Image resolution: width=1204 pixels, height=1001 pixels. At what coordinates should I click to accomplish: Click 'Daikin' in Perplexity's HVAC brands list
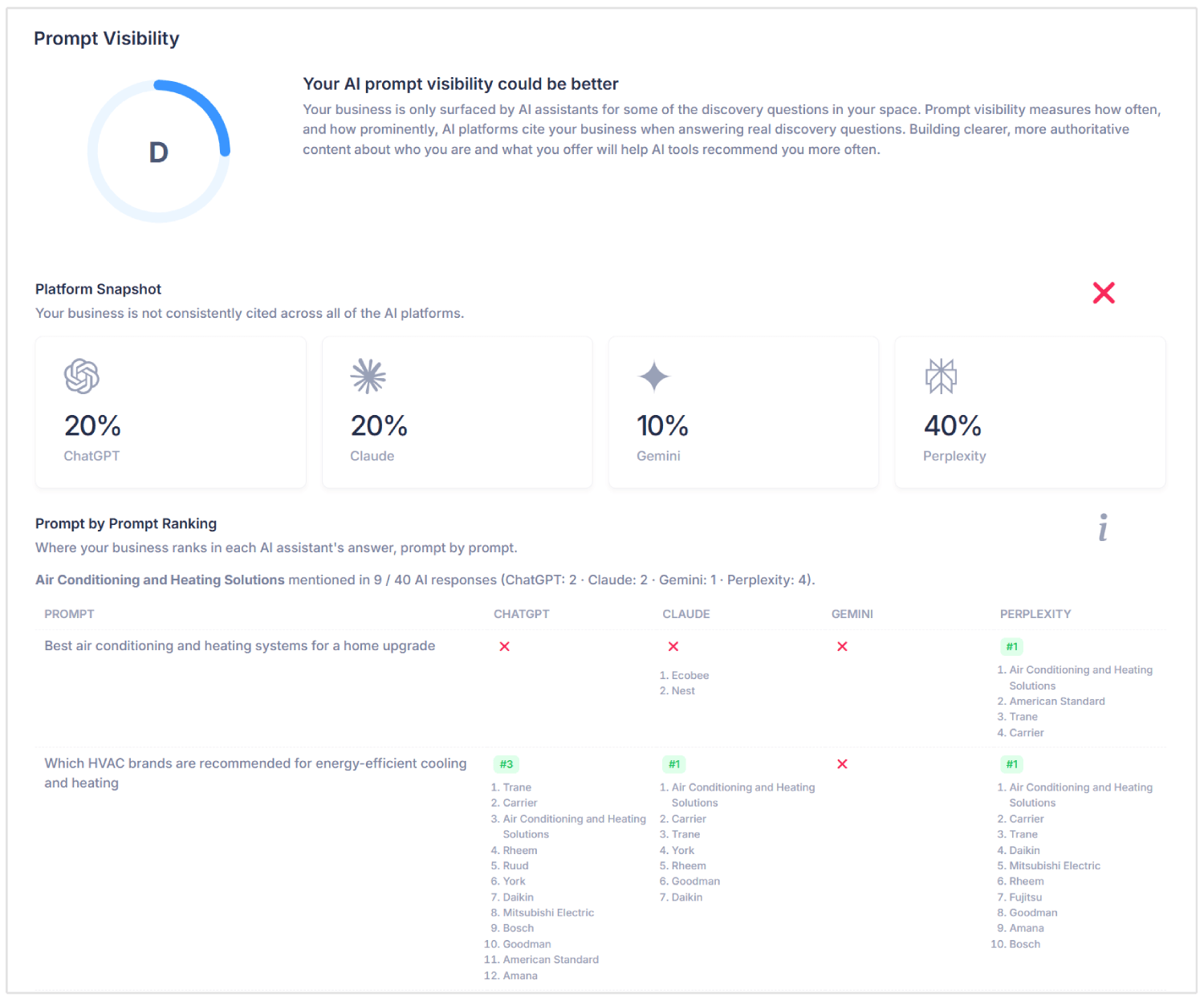(1025, 851)
